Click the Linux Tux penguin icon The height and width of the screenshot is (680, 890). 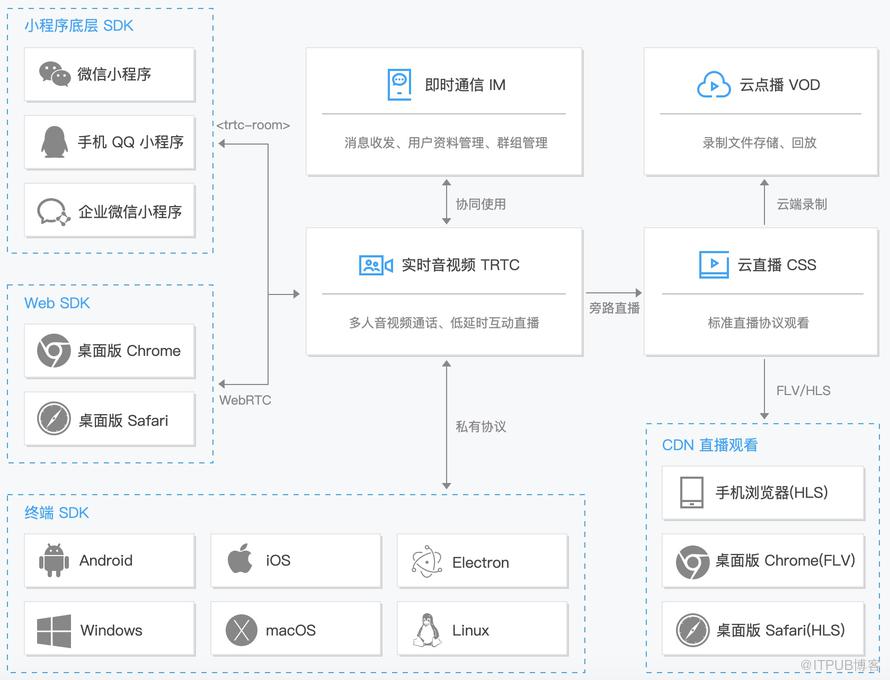(427, 630)
